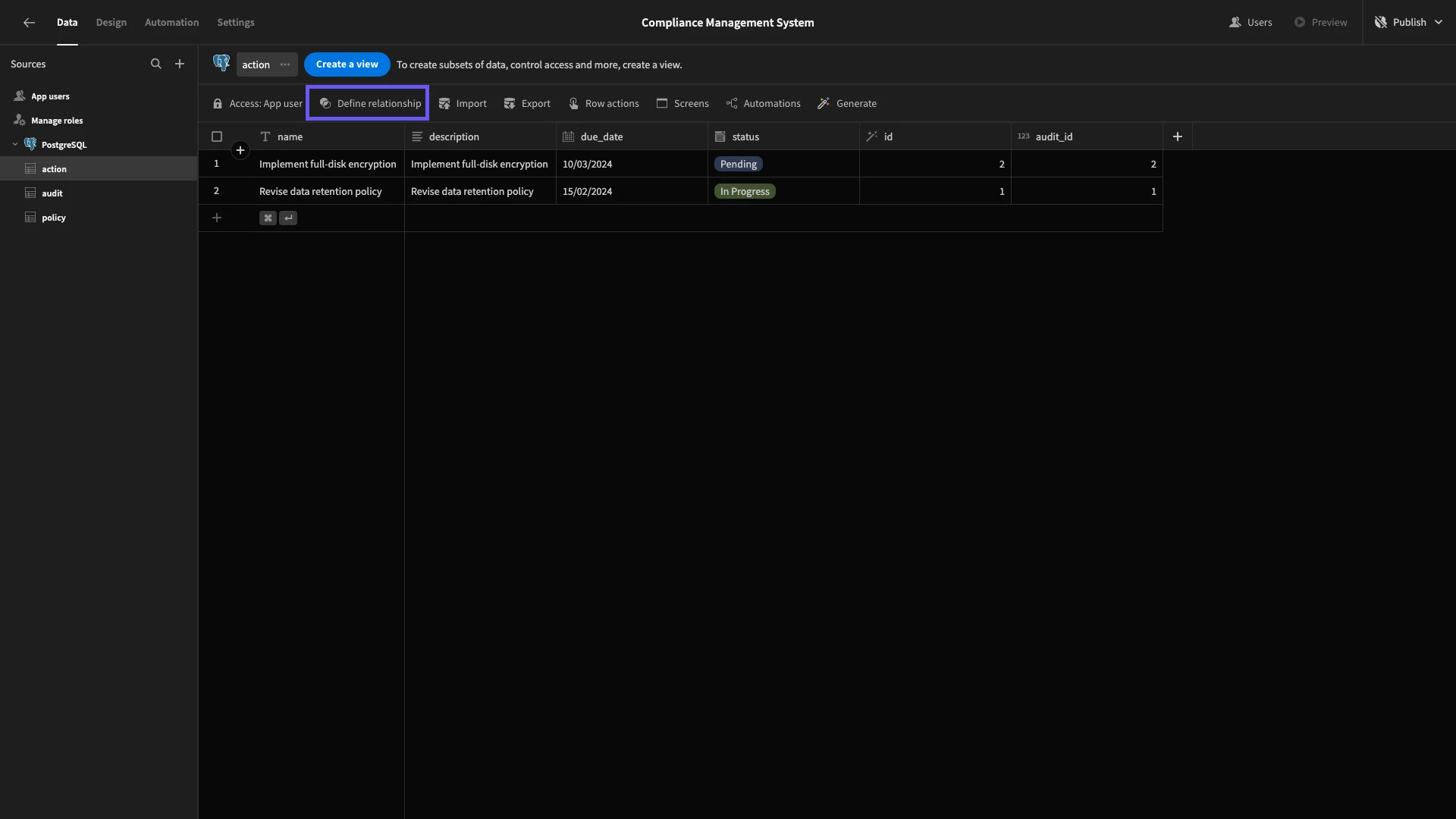
Task: Open the action table ellipsis menu
Action: (285, 64)
